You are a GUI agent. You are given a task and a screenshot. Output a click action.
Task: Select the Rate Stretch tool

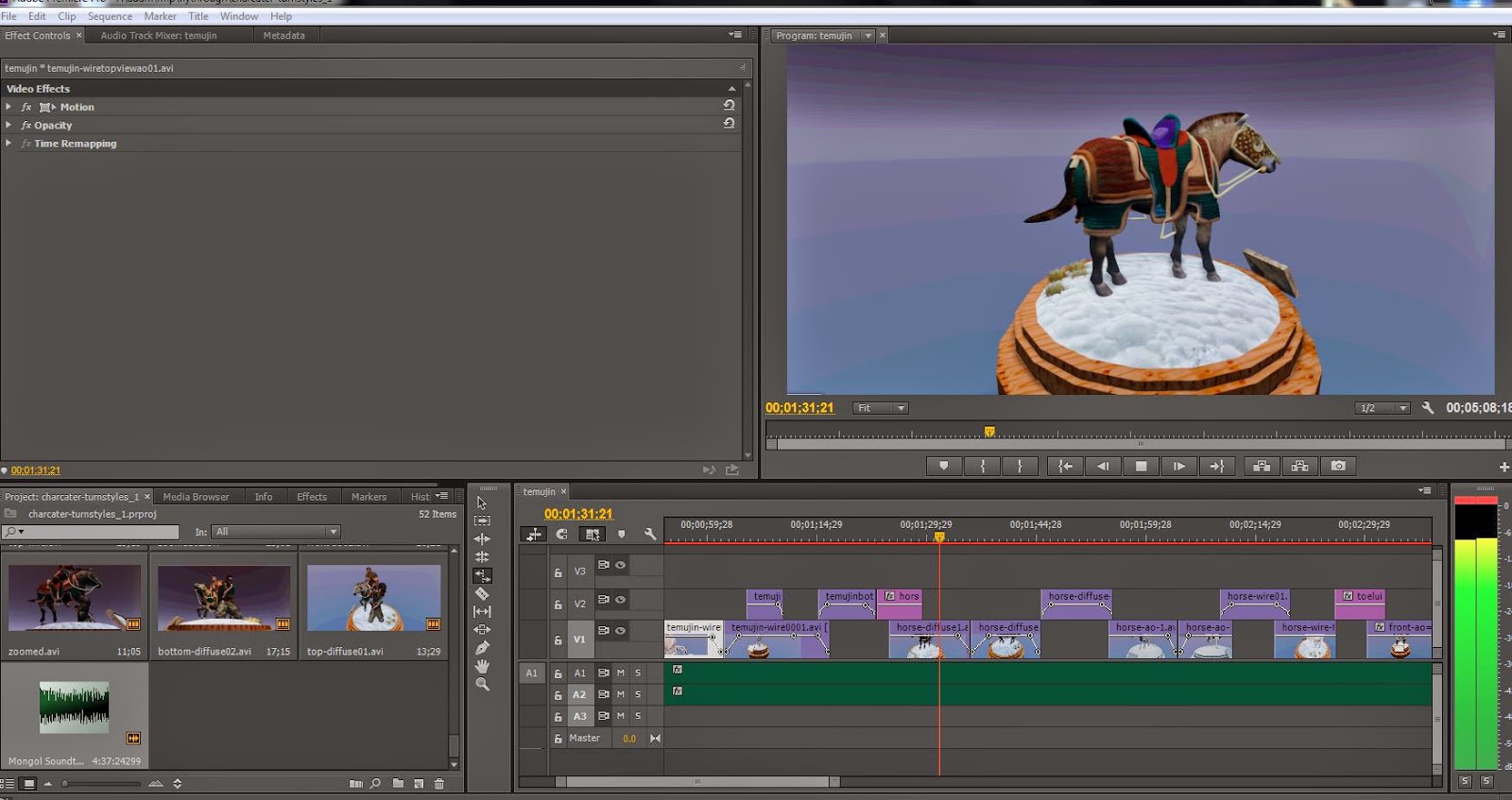coord(482,575)
